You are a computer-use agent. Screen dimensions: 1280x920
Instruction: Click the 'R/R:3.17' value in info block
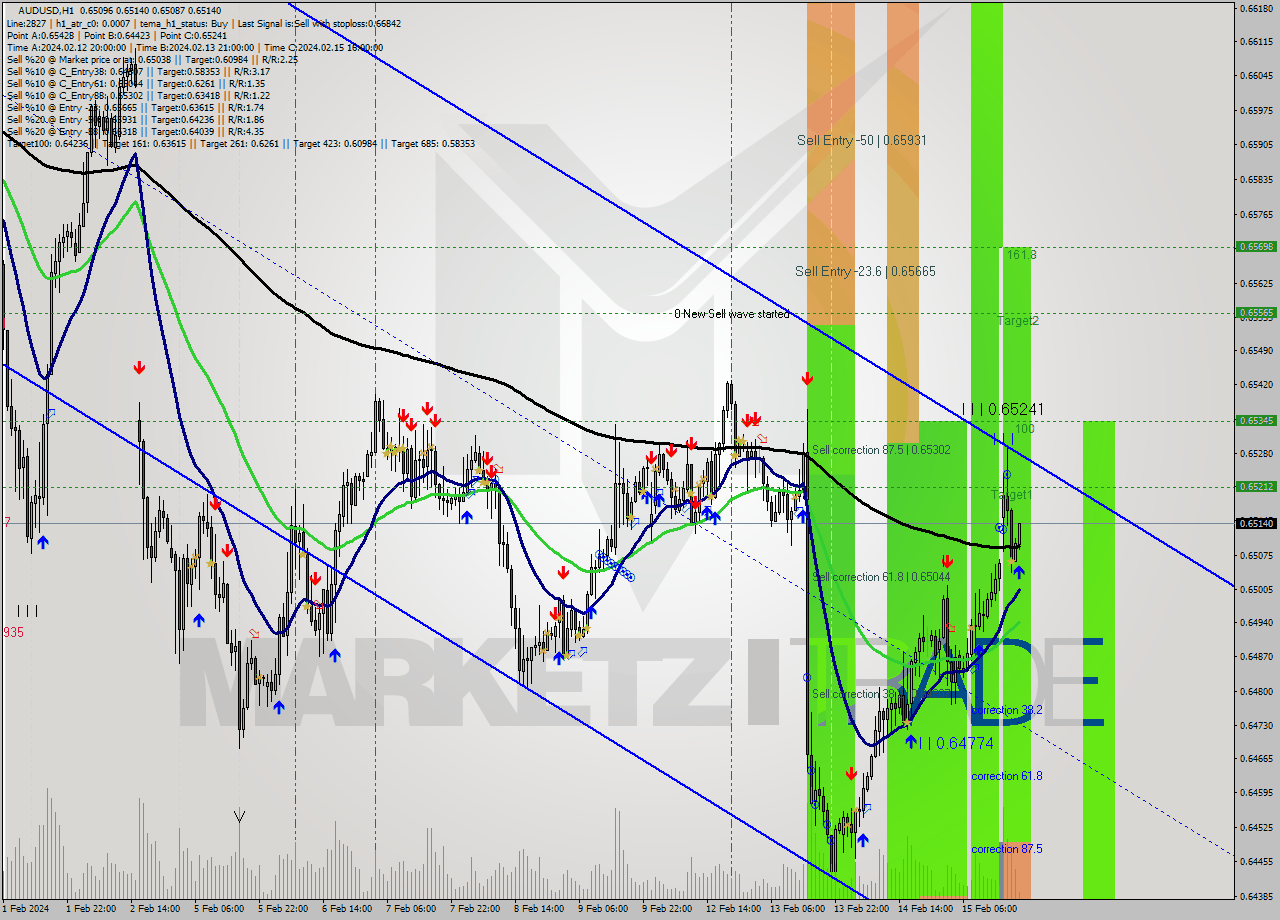point(250,71)
